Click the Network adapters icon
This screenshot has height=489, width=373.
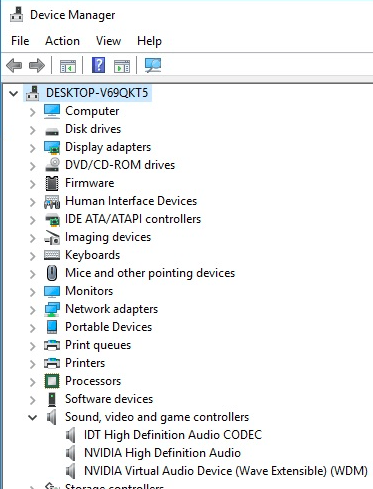tap(52, 309)
